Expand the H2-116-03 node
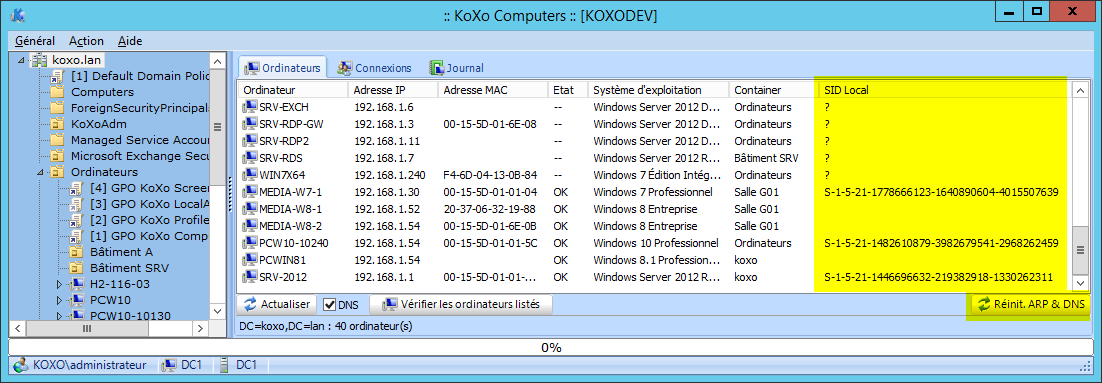1102x383 pixels. click(x=60, y=284)
